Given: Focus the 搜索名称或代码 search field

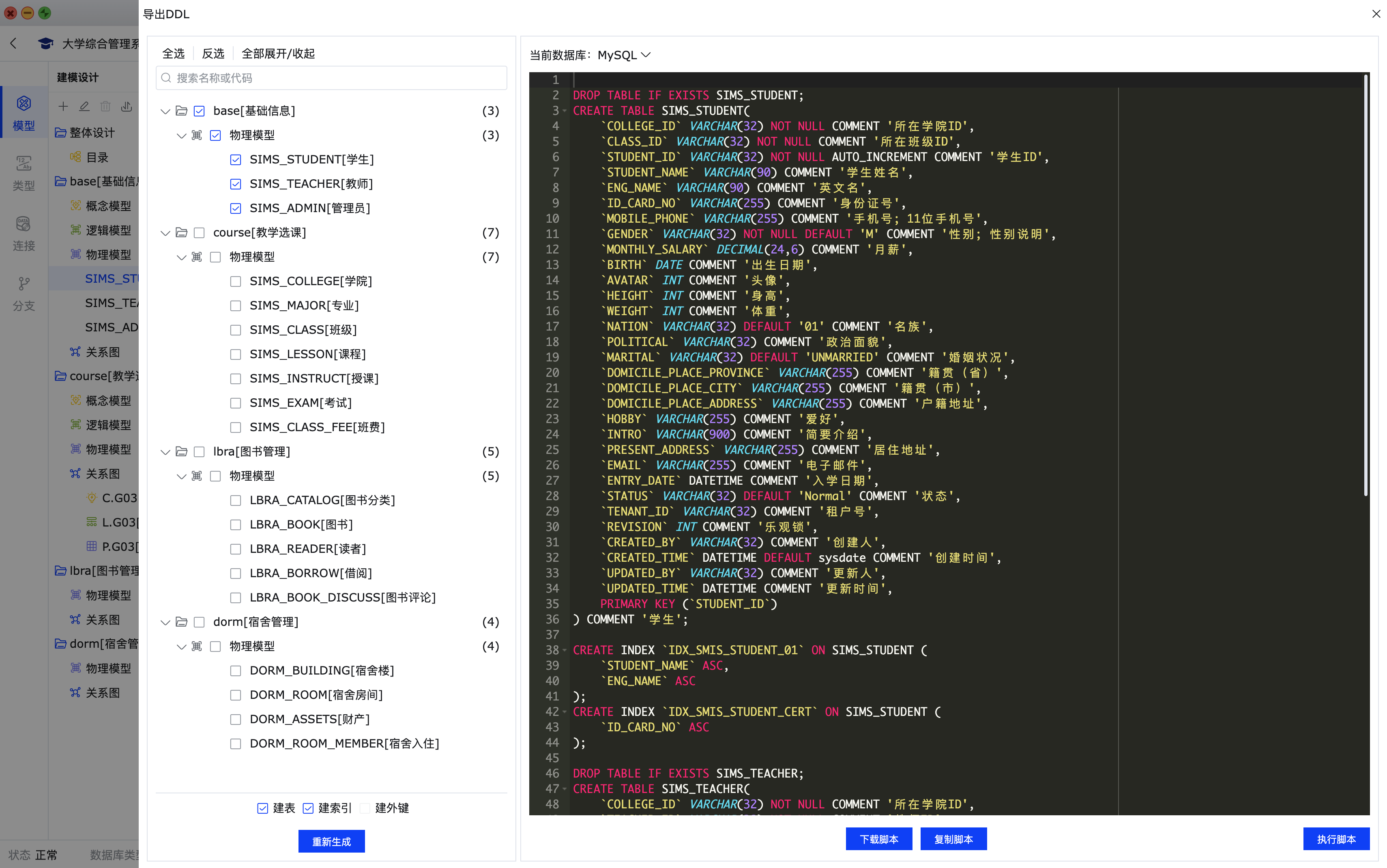Looking at the screenshot, I should 331,78.
